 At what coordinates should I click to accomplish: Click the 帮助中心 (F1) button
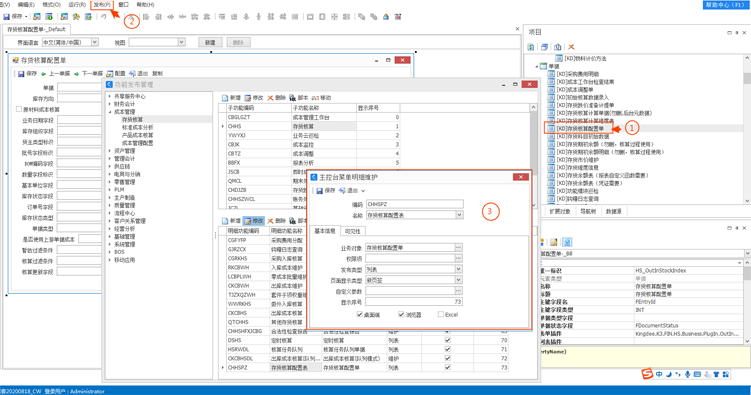(725, 5)
